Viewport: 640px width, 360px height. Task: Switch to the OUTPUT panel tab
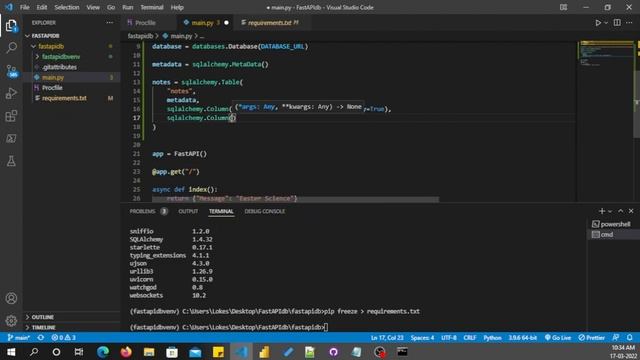point(188,211)
